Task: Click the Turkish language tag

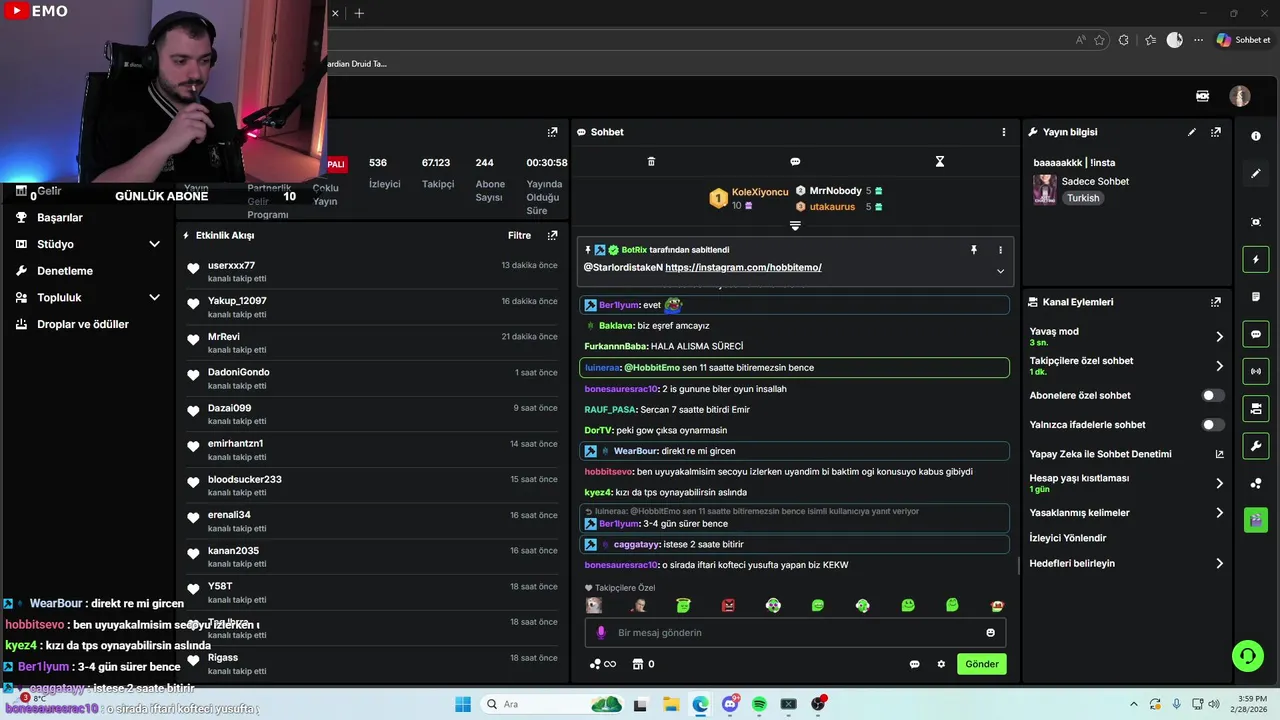Action: point(1083,198)
